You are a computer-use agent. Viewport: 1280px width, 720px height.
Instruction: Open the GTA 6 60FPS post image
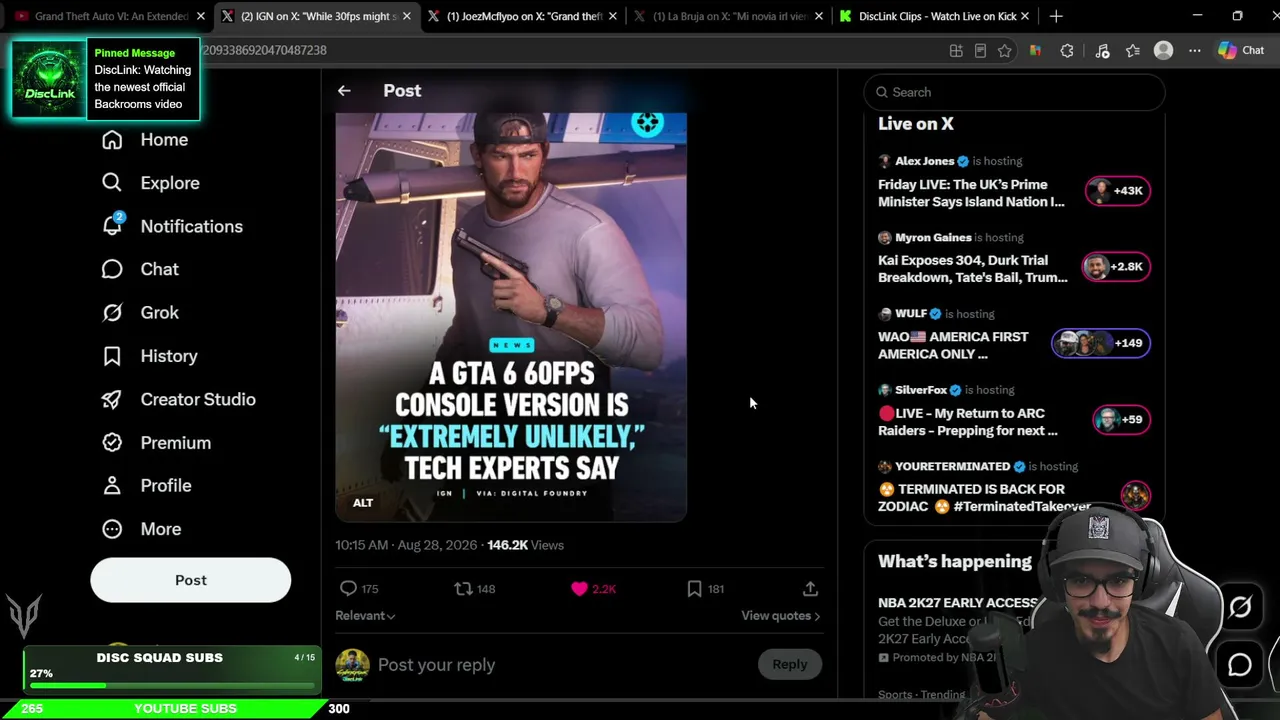[x=511, y=318]
